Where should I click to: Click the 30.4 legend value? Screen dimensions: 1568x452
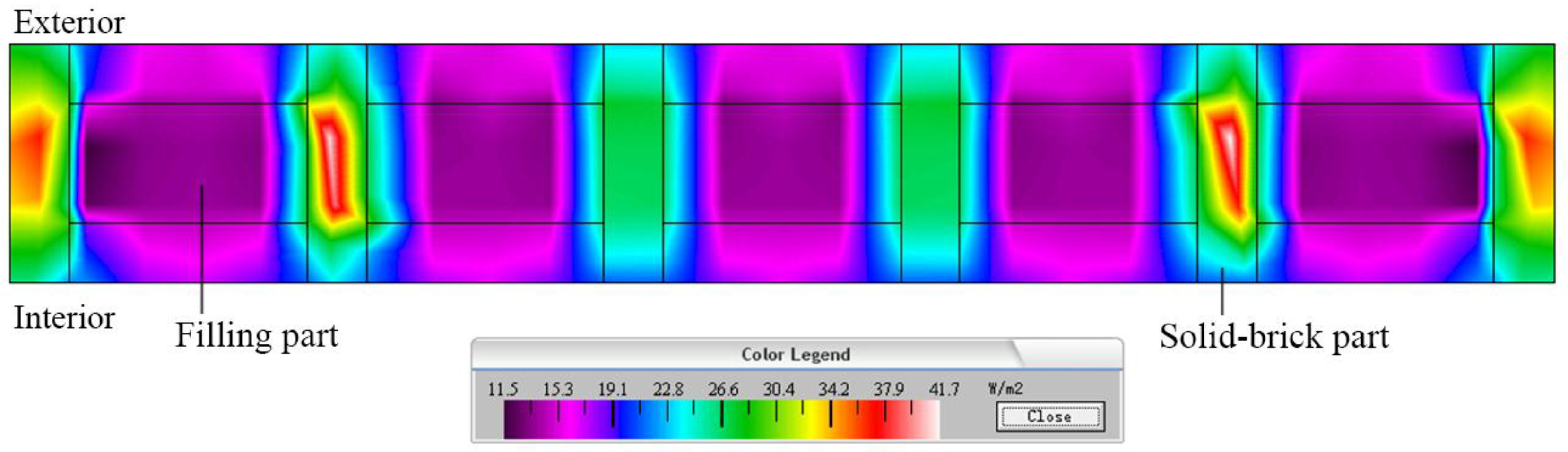(779, 389)
